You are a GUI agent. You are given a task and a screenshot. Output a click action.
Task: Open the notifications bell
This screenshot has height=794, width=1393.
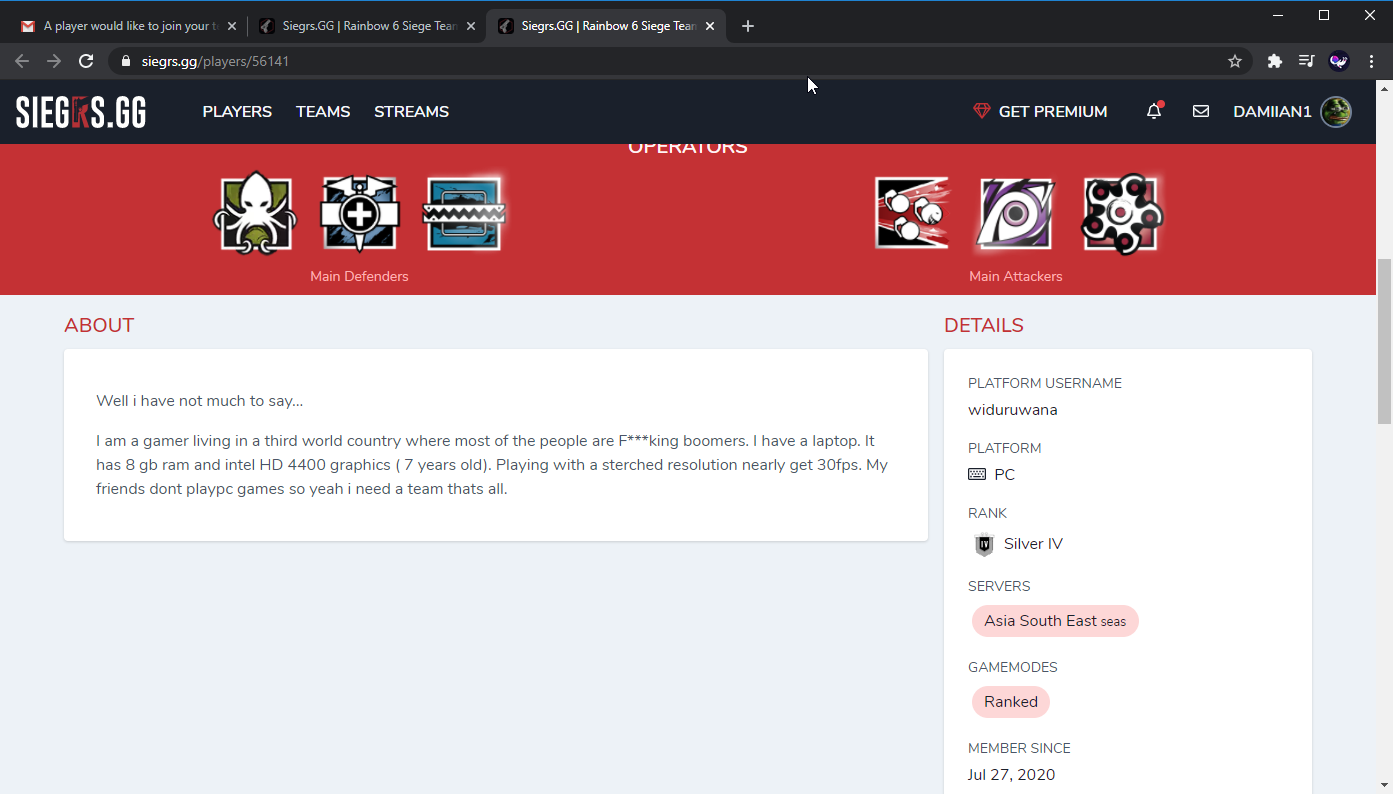1154,112
